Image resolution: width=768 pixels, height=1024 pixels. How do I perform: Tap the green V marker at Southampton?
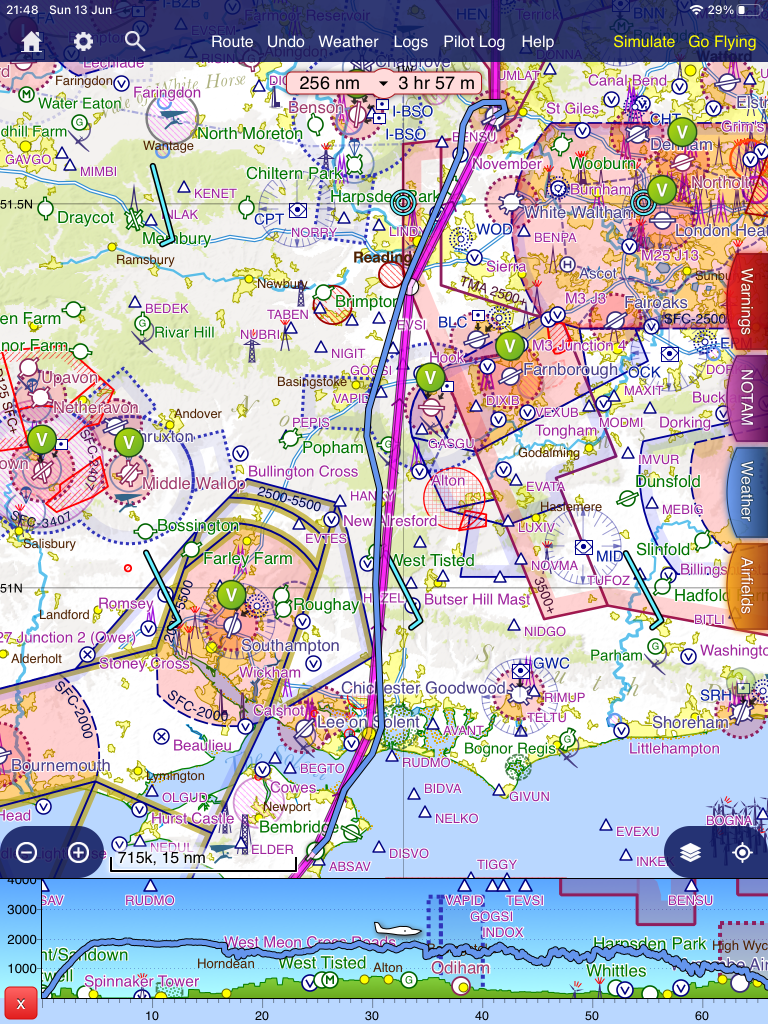click(x=232, y=595)
